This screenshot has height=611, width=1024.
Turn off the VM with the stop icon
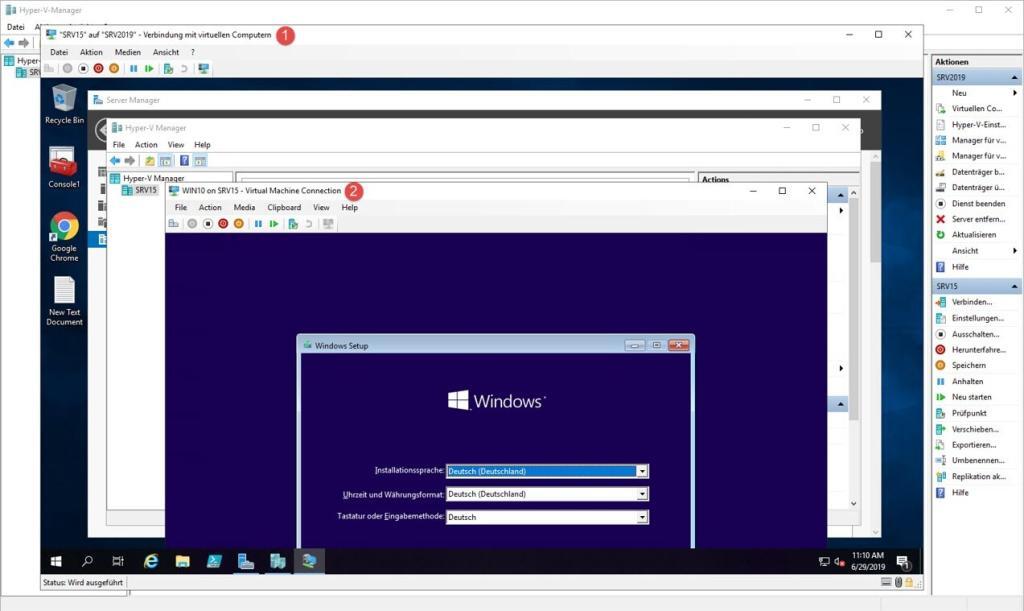coord(207,223)
